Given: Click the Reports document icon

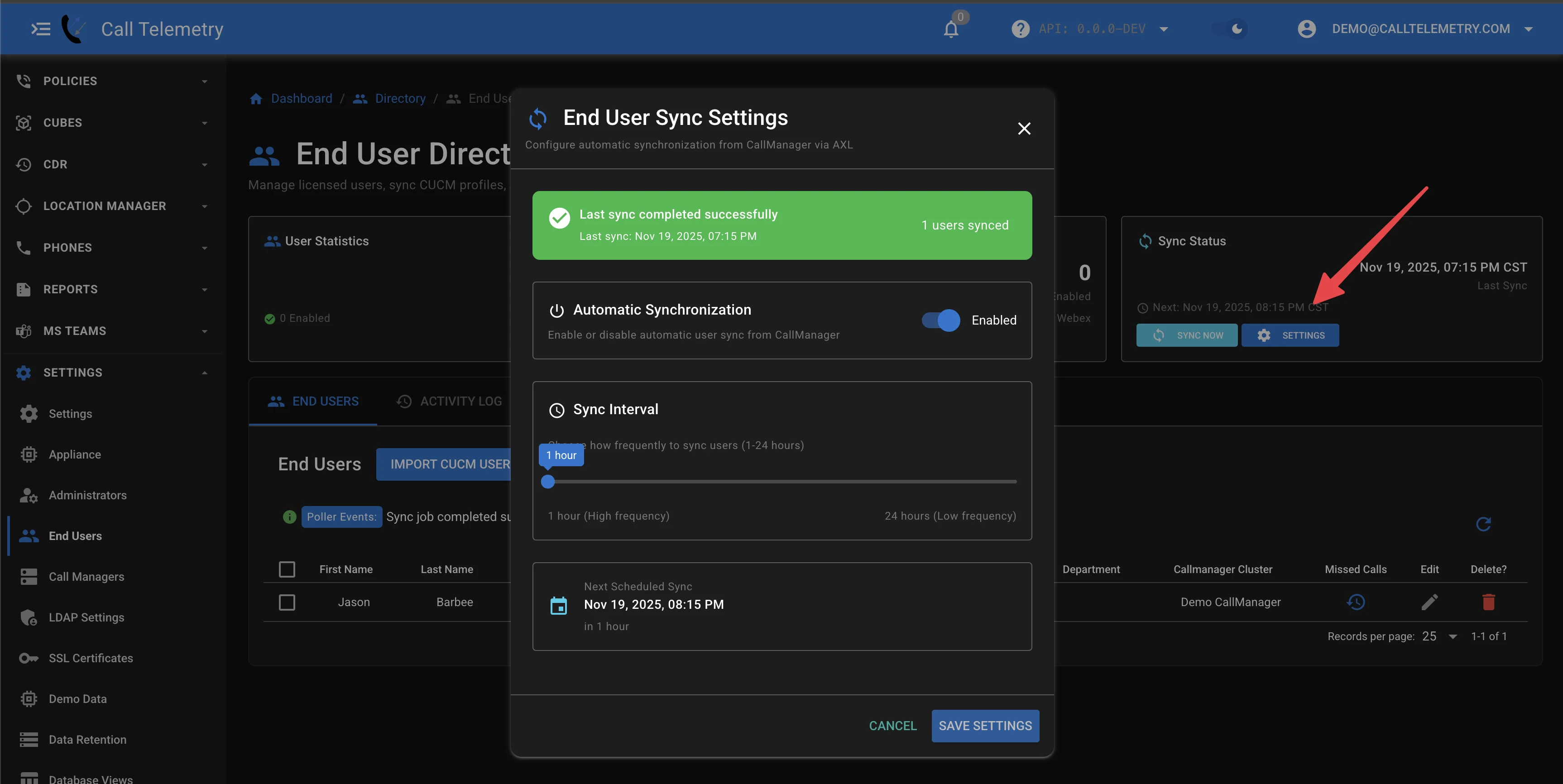Looking at the screenshot, I should [24, 289].
